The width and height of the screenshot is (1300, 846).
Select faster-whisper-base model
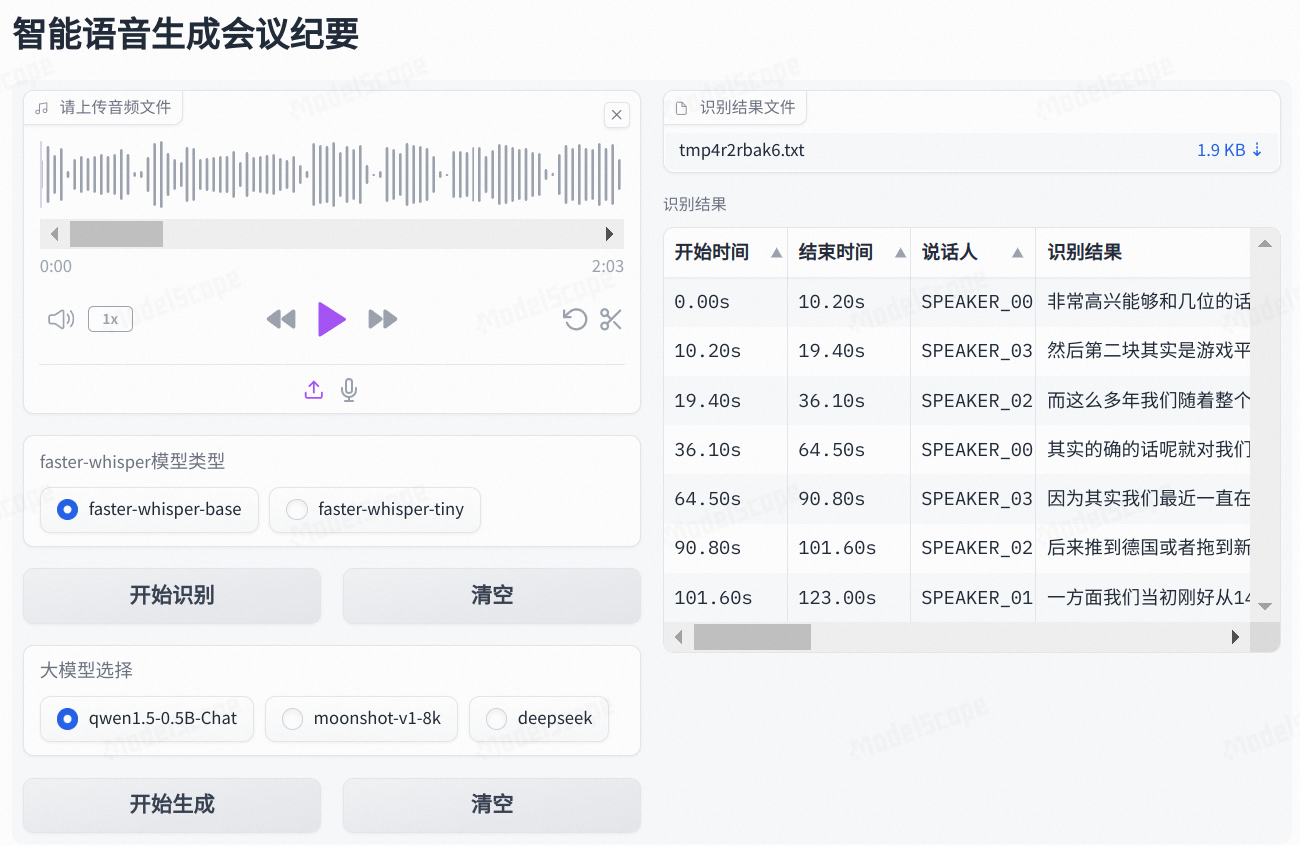[x=150, y=510]
